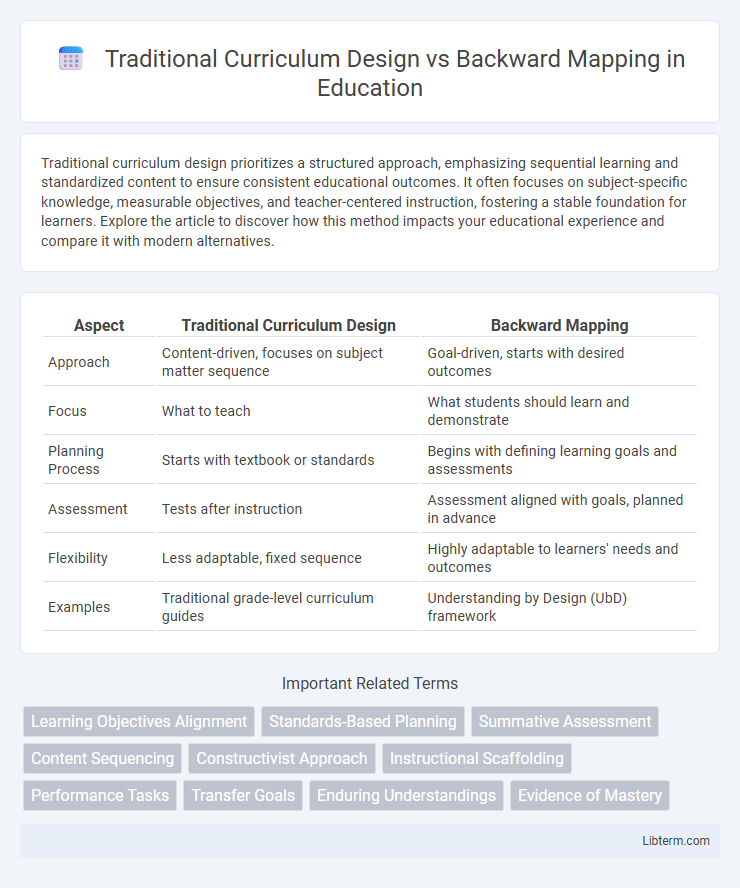Click the Planning Process row label
Image resolution: width=740 pixels, height=888 pixels.
pyautogui.click(x=75, y=460)
